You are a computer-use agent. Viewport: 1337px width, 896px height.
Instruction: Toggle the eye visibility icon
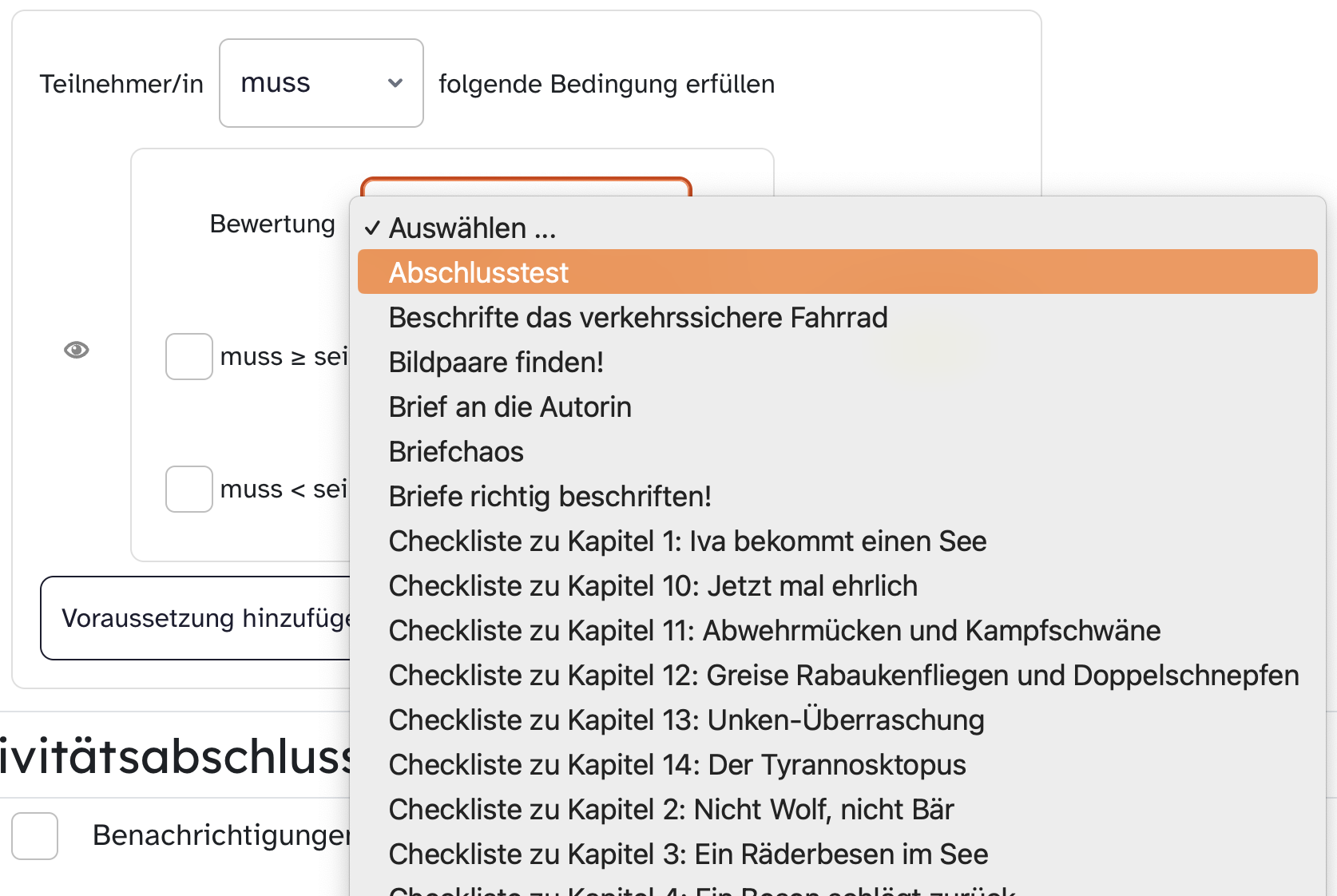tap(77, 350)
